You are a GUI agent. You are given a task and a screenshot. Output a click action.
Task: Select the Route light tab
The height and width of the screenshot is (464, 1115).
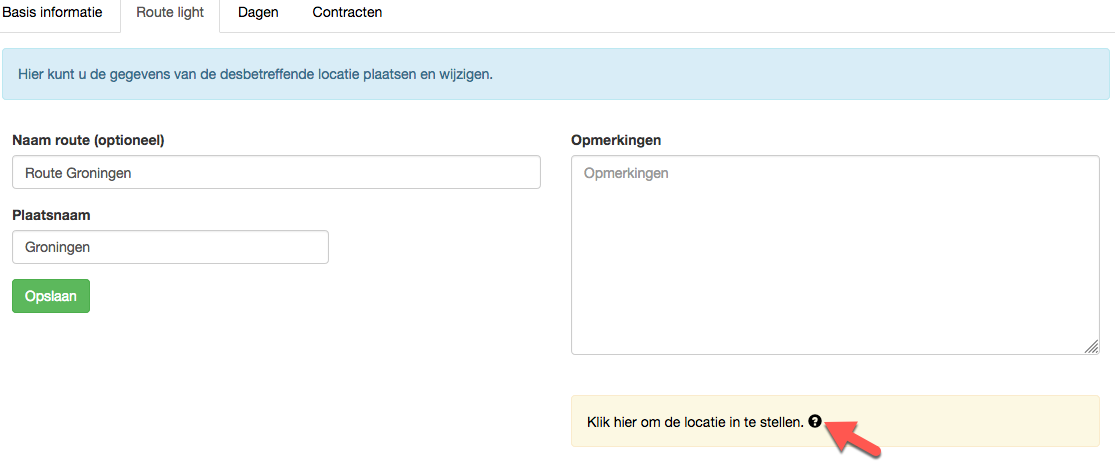[x=170, y=13]
